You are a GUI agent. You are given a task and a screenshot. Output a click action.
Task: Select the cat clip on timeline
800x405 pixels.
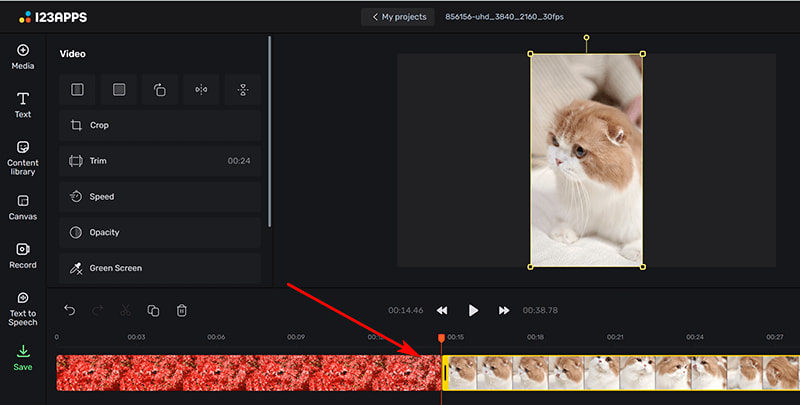[621, 373]
